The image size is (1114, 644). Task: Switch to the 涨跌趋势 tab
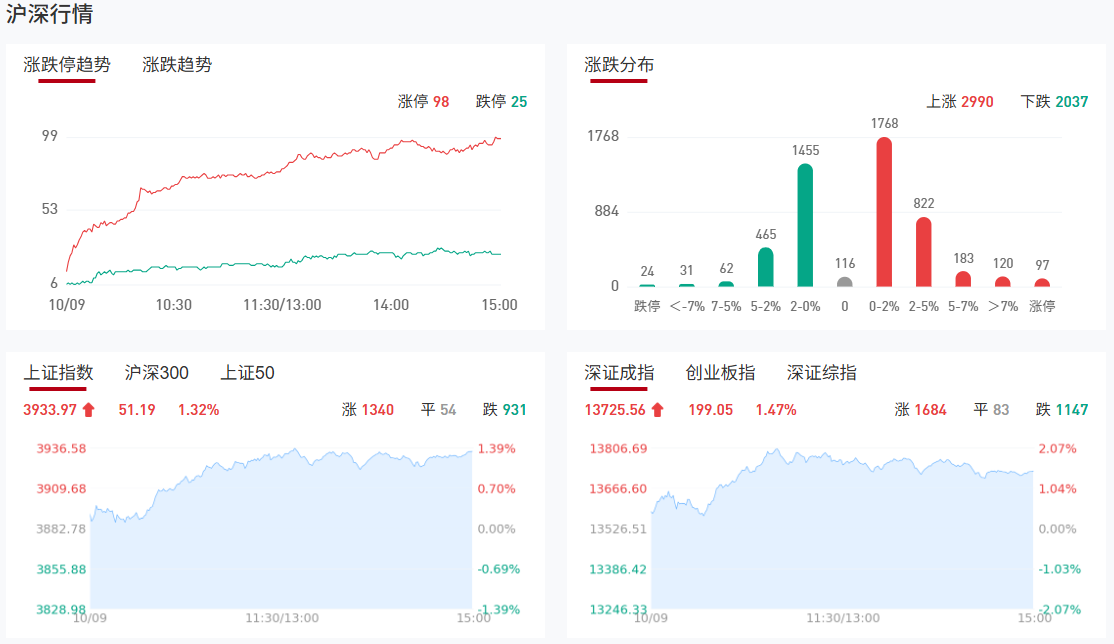point(177,65)
